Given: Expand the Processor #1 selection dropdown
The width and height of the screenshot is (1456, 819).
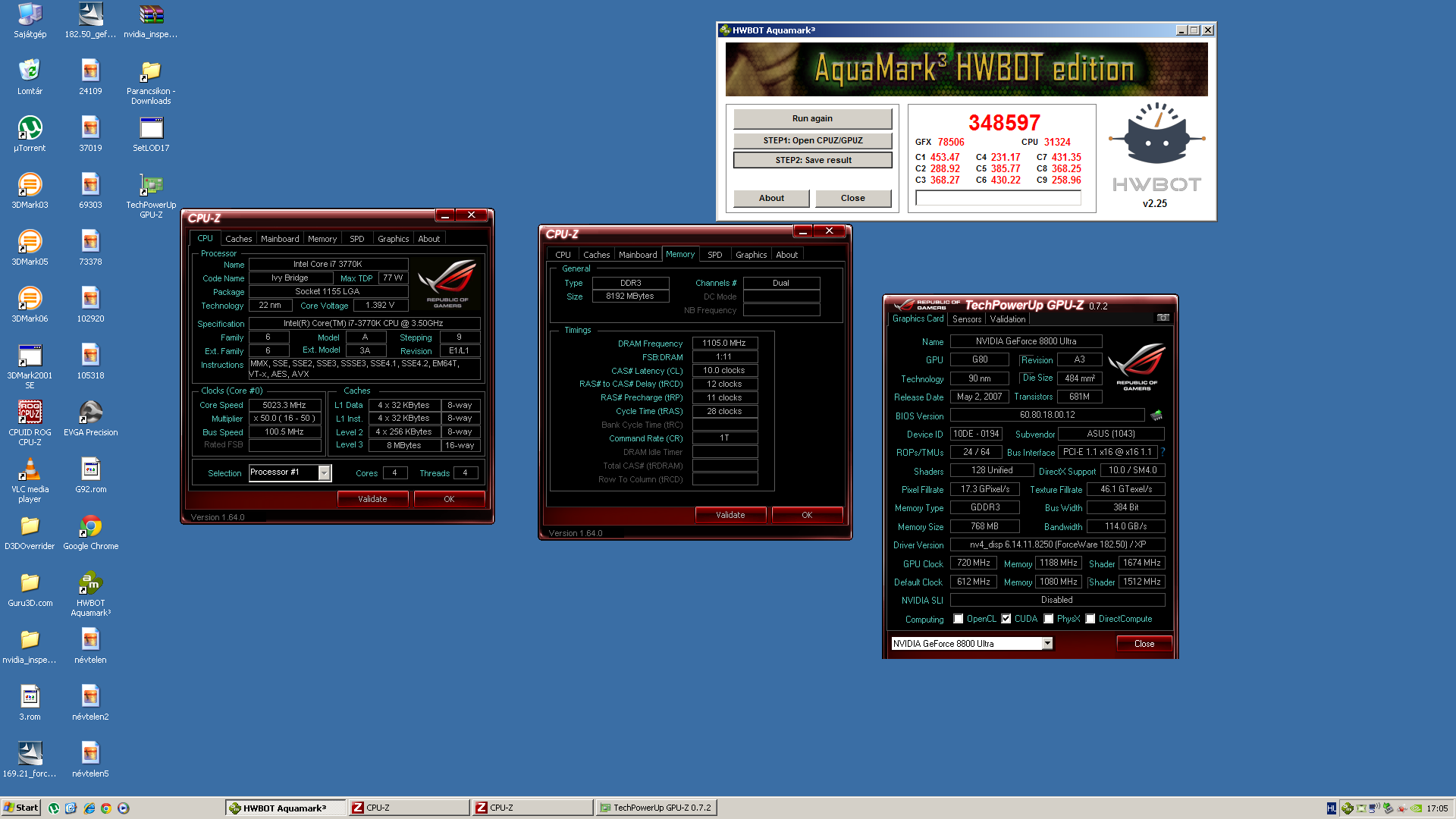Looking at the screenshot, I should pyautogui.click(x=325, y=472).
